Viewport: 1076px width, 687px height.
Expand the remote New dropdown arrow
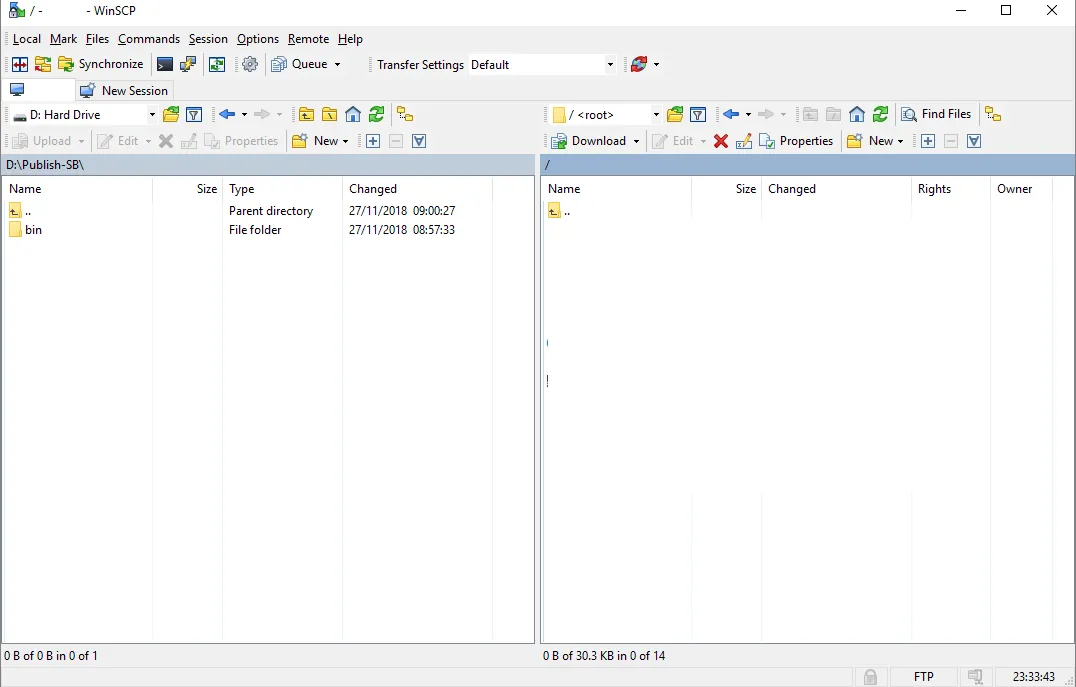900,141
